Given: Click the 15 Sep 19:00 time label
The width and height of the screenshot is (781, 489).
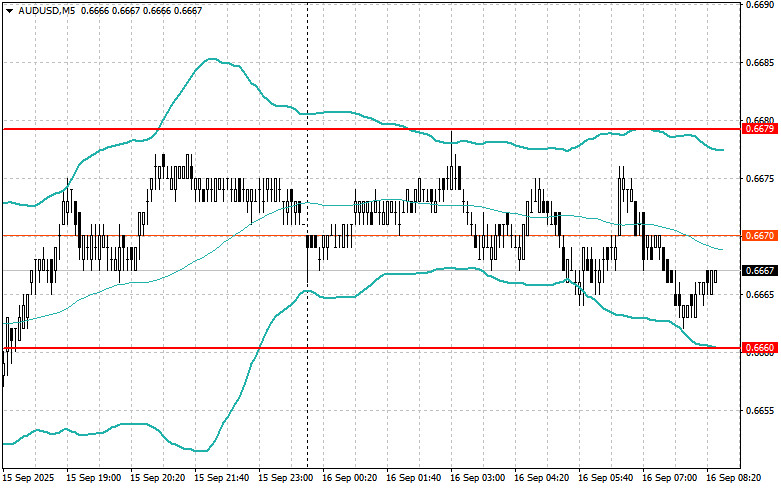Looking at the screenshot, I should click(x=94, y=478).
